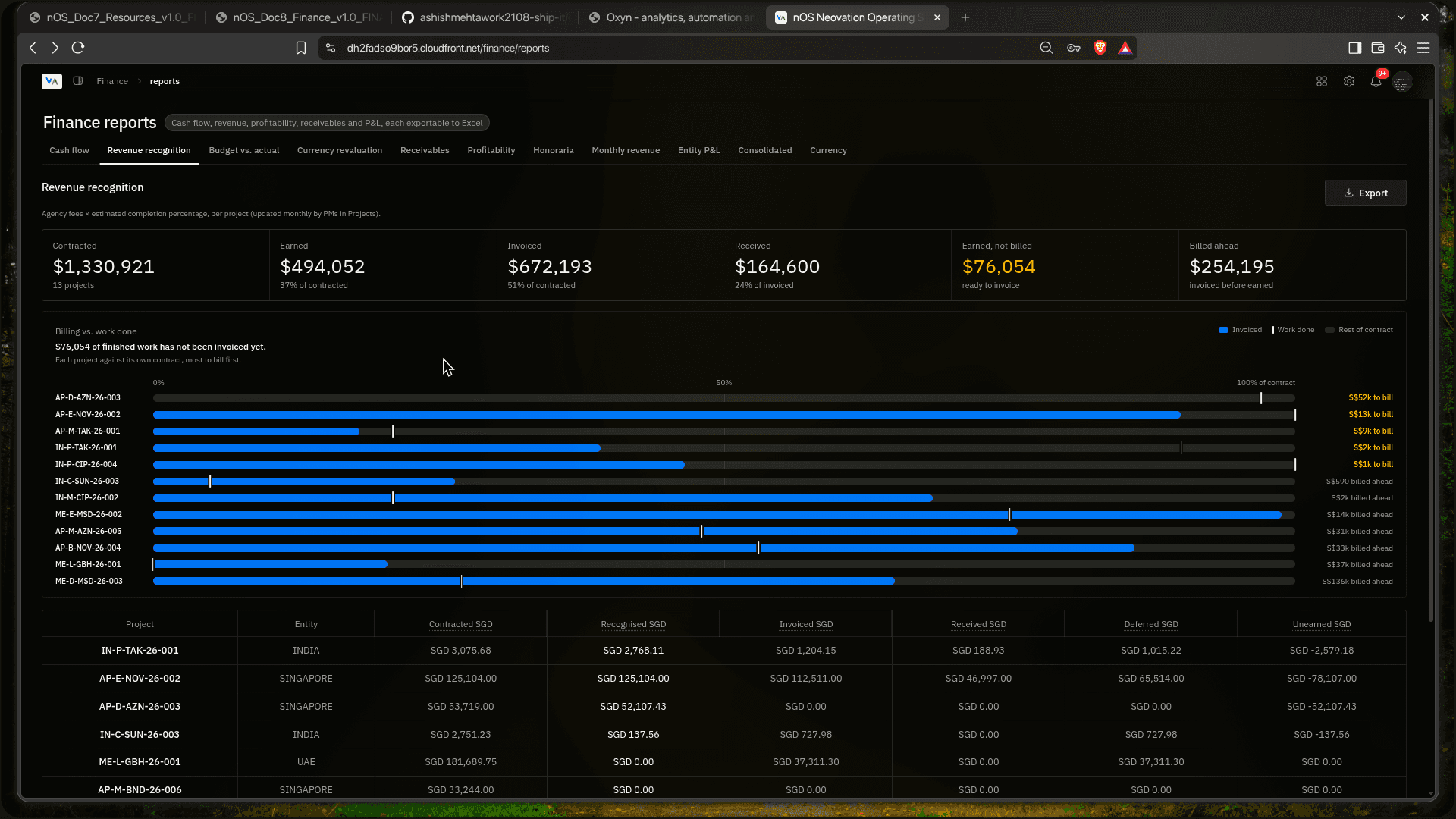Open the browser zoom magnifier icon
Image resolution: width=1456 pixels, height=819 pixels.
point(1046,48)
